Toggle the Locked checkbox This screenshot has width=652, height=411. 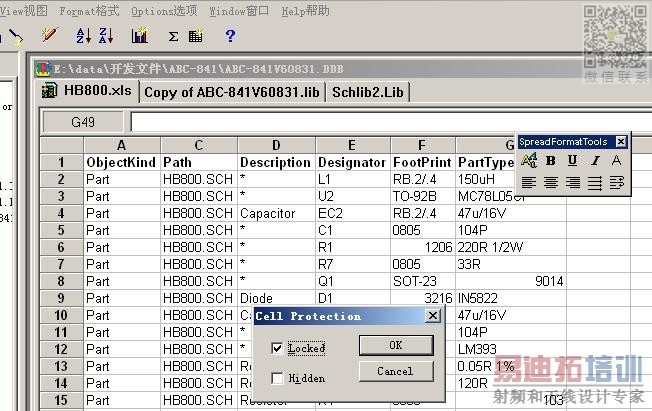pos(277,348)
